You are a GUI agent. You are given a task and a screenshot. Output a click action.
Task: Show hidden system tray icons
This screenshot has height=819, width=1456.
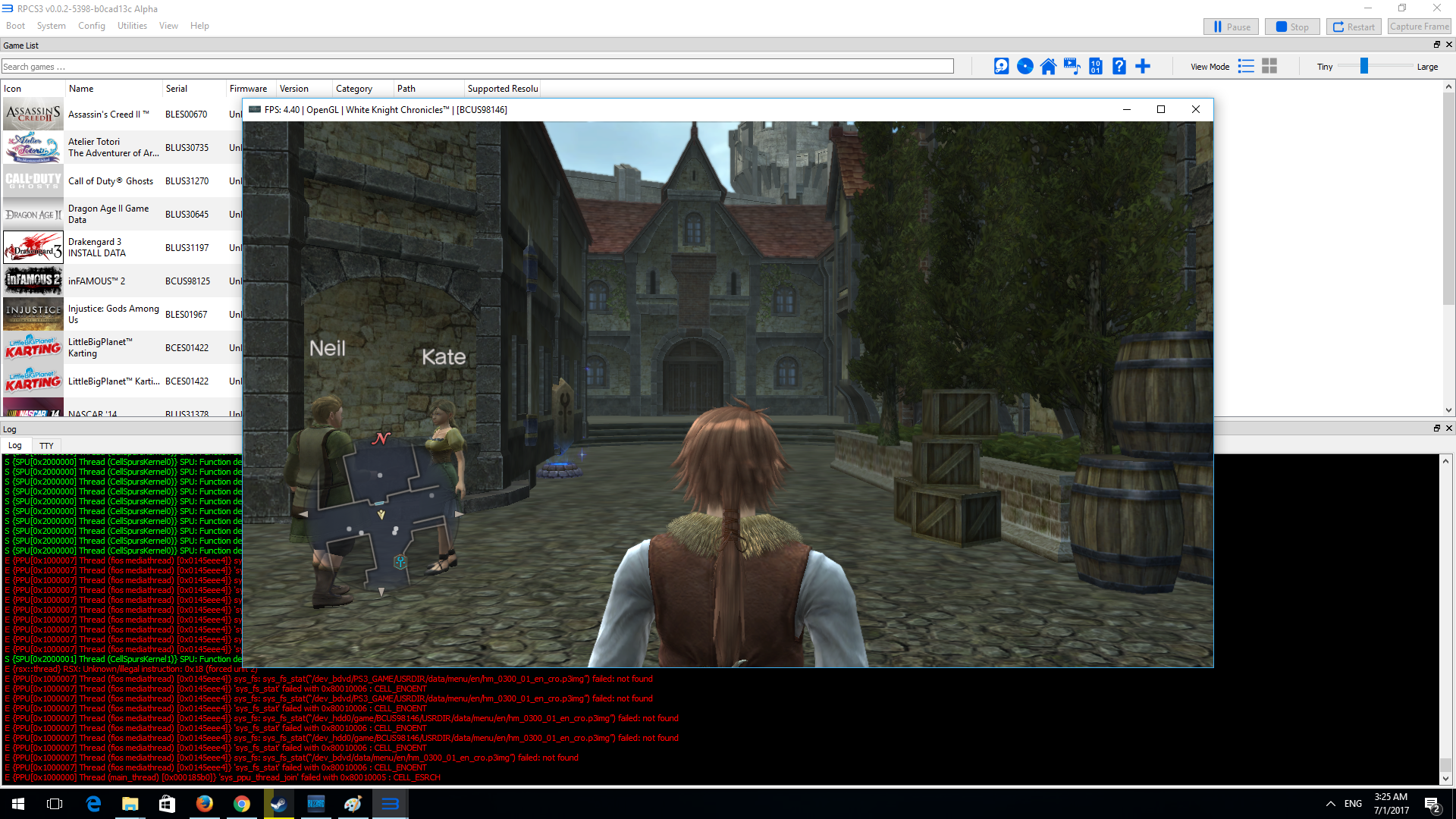click(x=1330, y=804)
